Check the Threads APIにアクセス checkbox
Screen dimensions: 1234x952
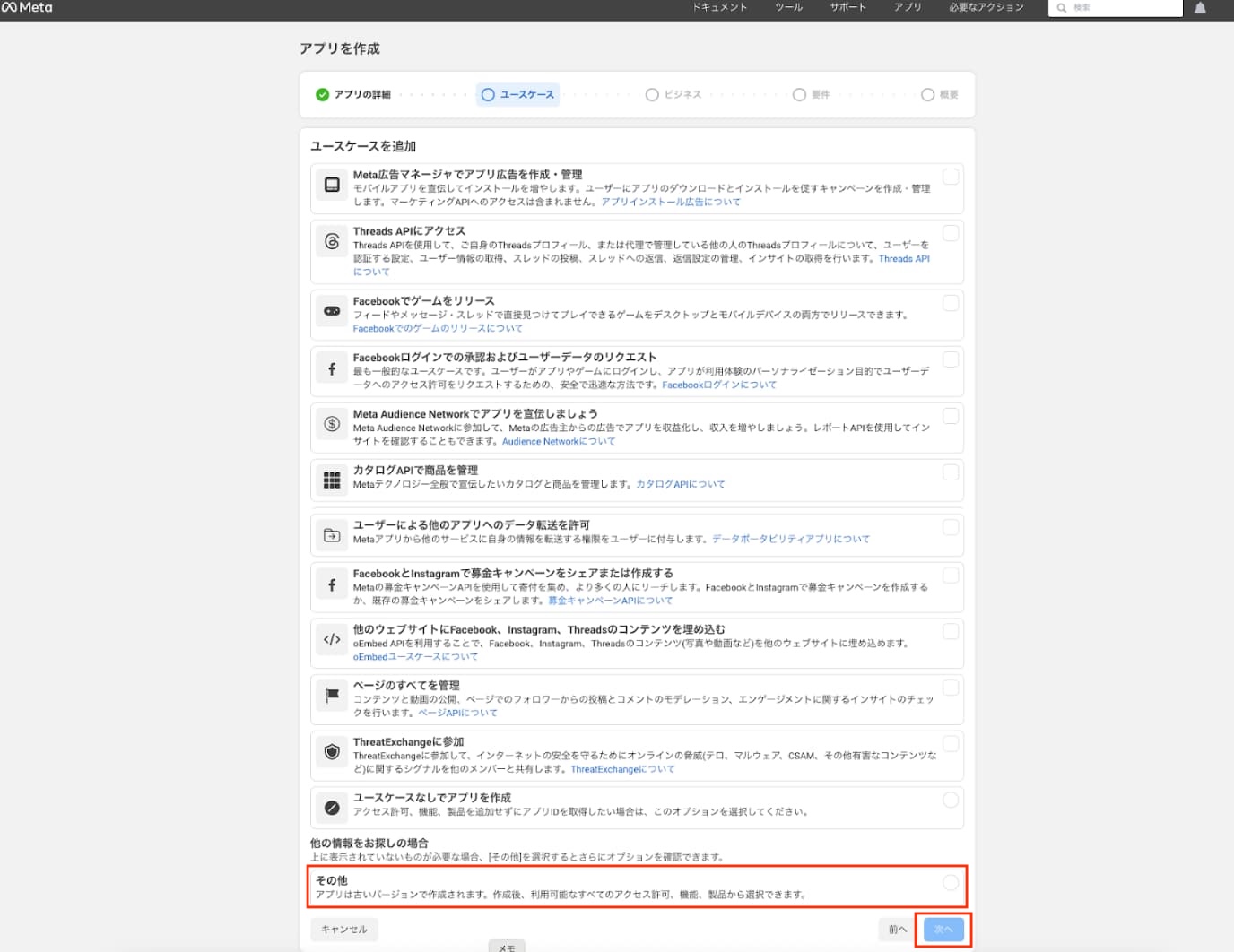pos(951,233)
